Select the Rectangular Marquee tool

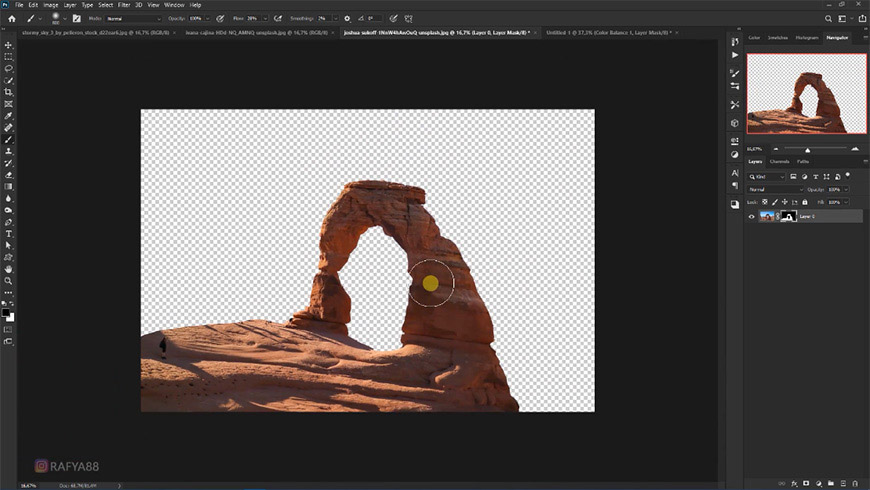tap(8, 57)
